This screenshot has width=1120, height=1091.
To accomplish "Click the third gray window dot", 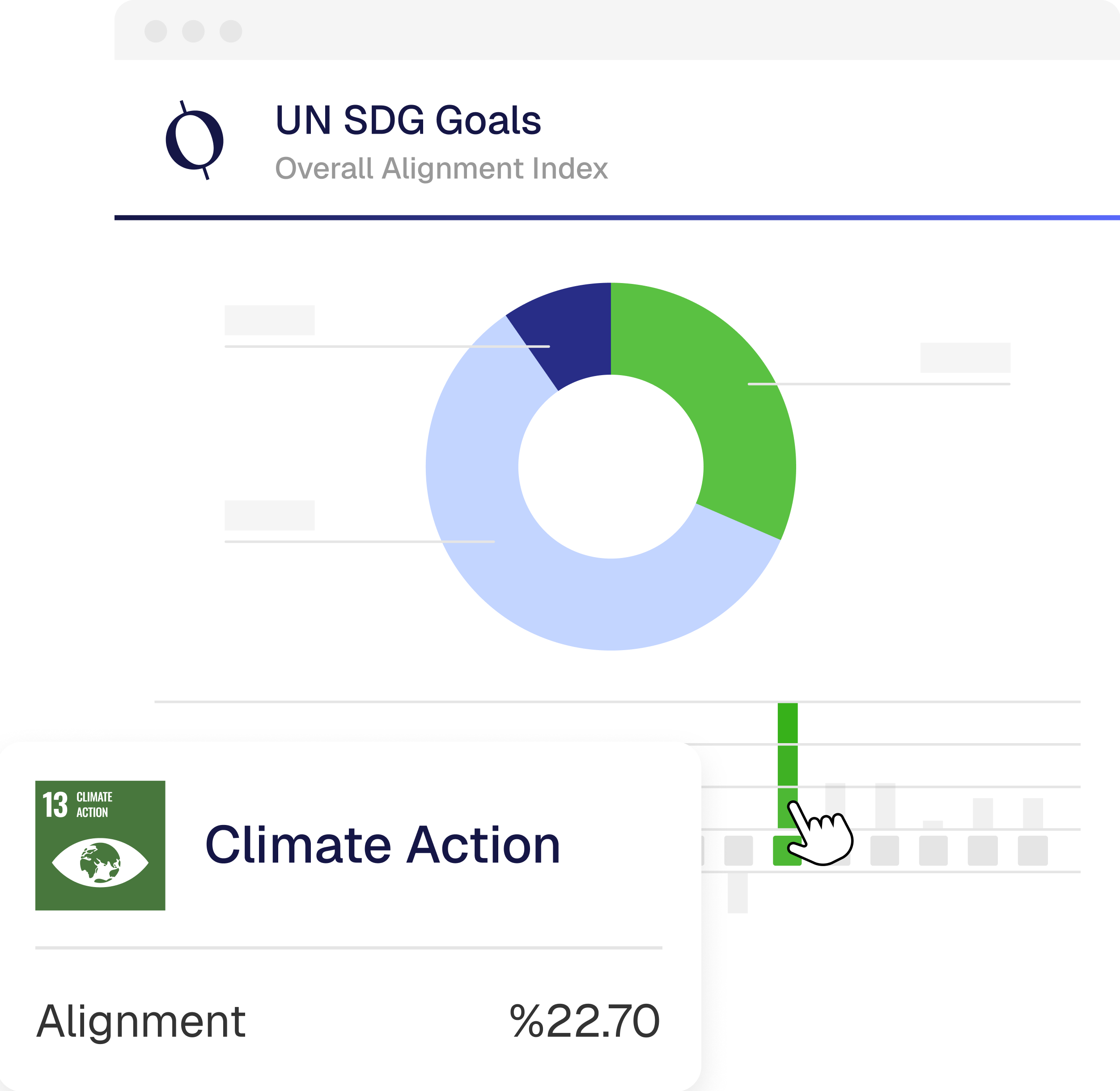I will [231, 31].
